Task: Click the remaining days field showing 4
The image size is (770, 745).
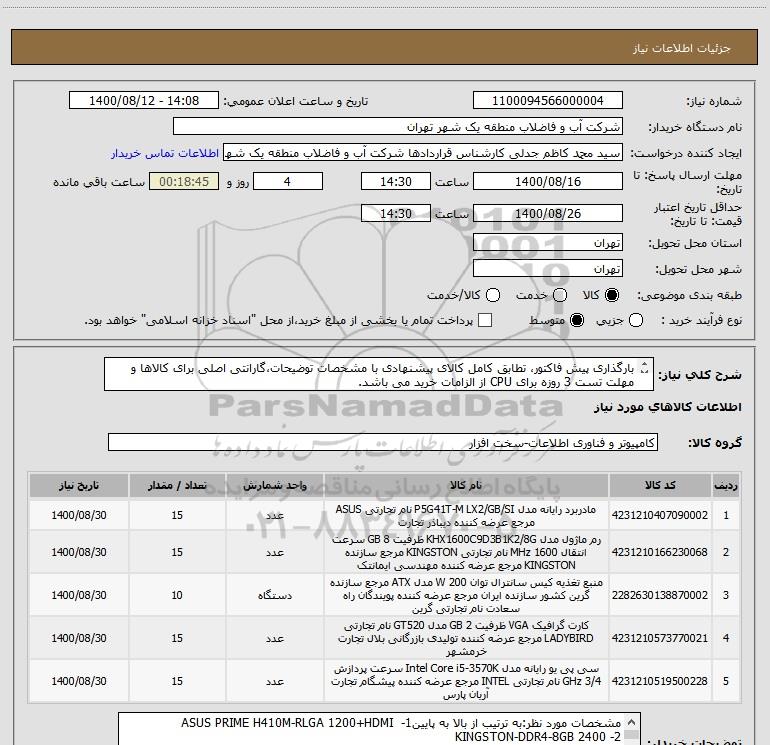Action: click(x=288, y=182)
